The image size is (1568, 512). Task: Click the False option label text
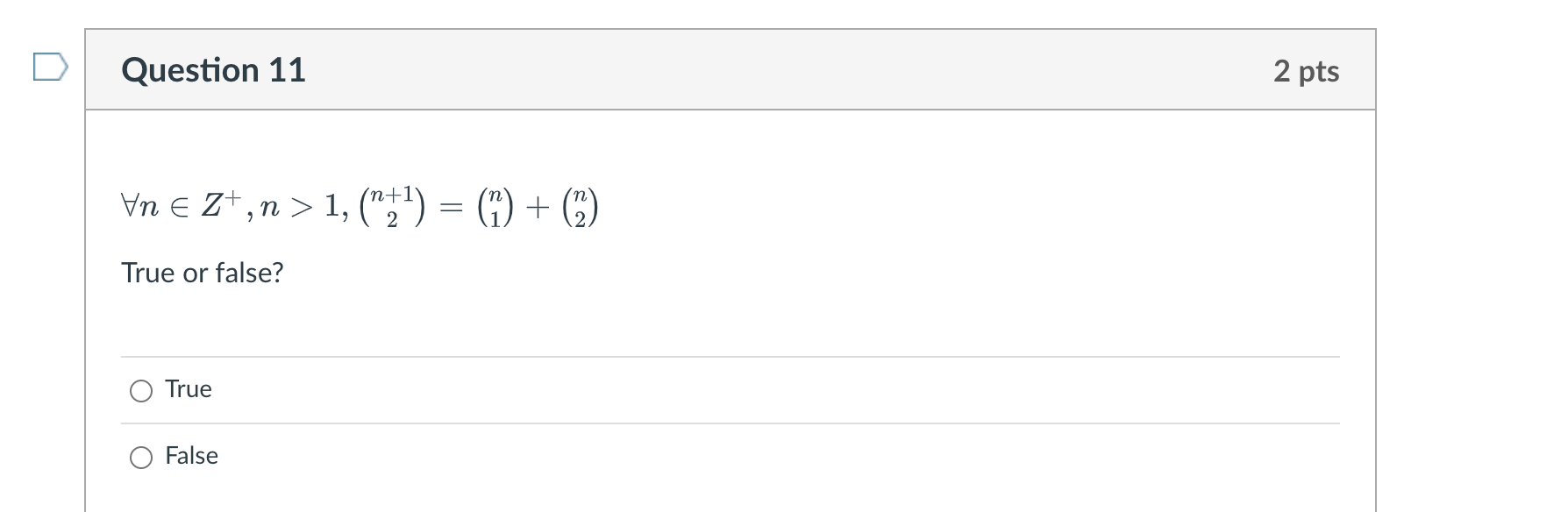point(191,456)
